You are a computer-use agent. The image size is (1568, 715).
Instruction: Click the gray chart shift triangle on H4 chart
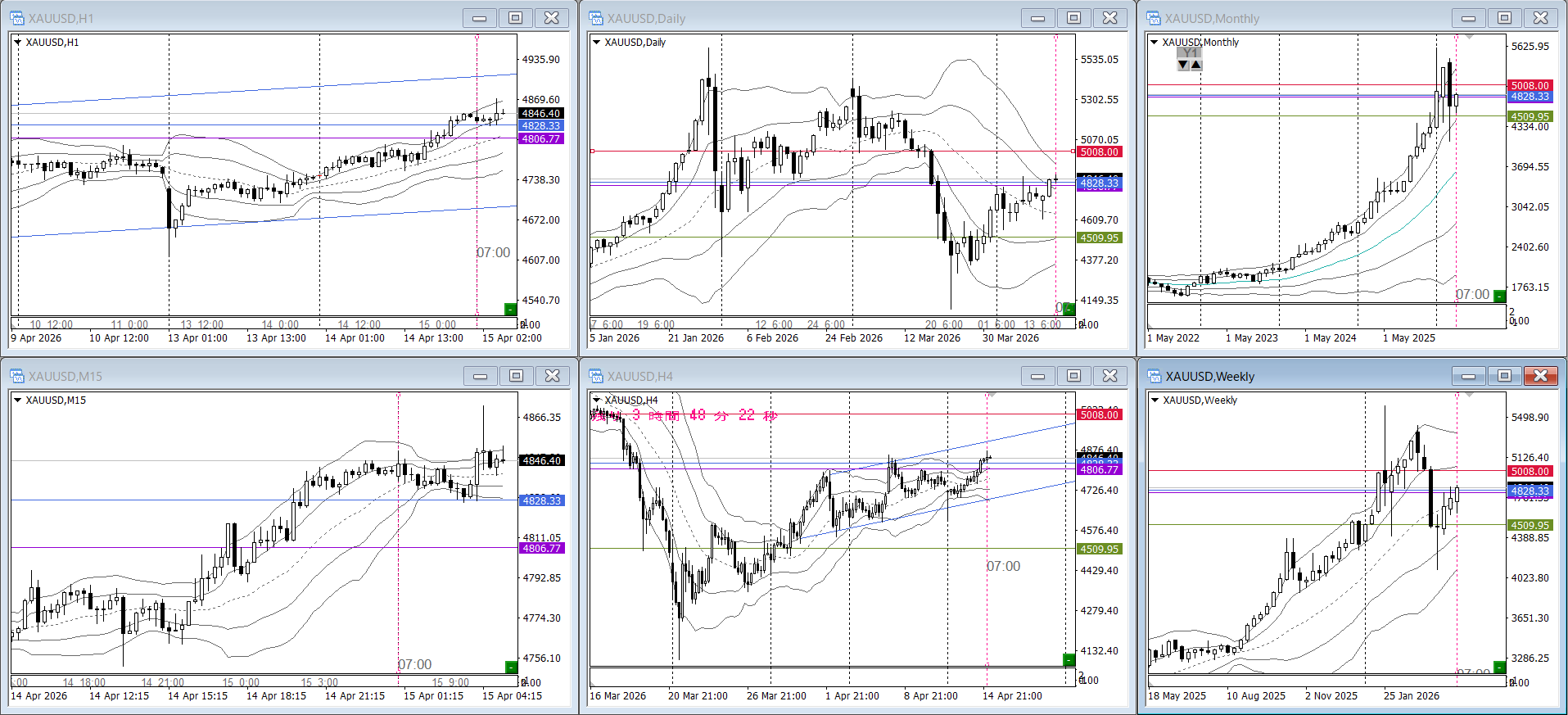click(x=992, y=396)
